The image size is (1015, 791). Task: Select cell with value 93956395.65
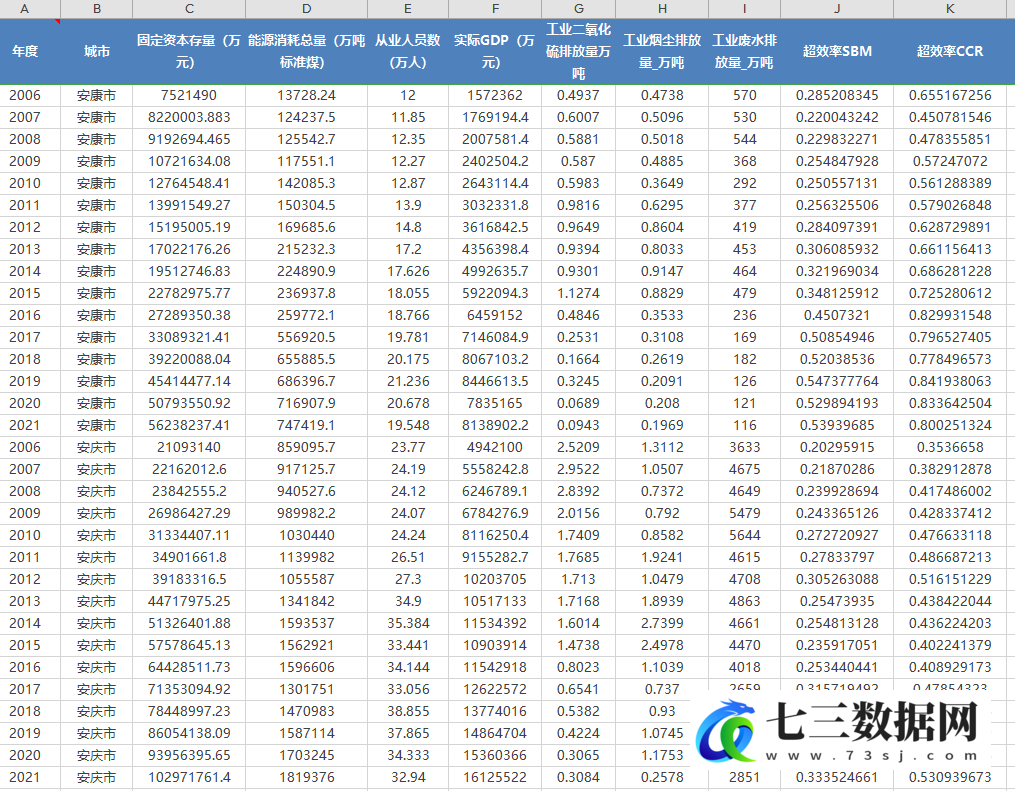click(x=189, y=755)
